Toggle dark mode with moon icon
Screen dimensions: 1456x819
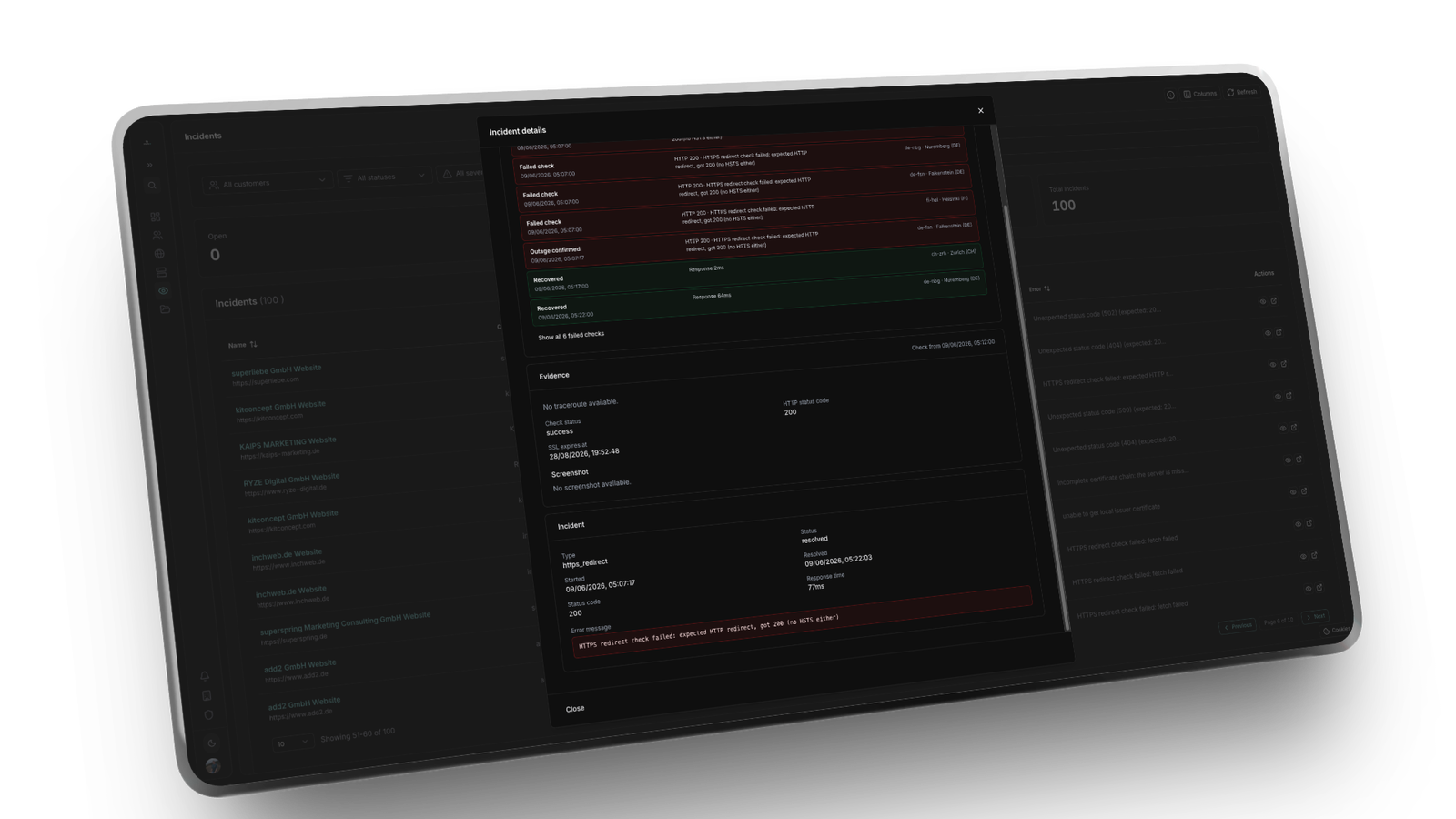[211, 743]
